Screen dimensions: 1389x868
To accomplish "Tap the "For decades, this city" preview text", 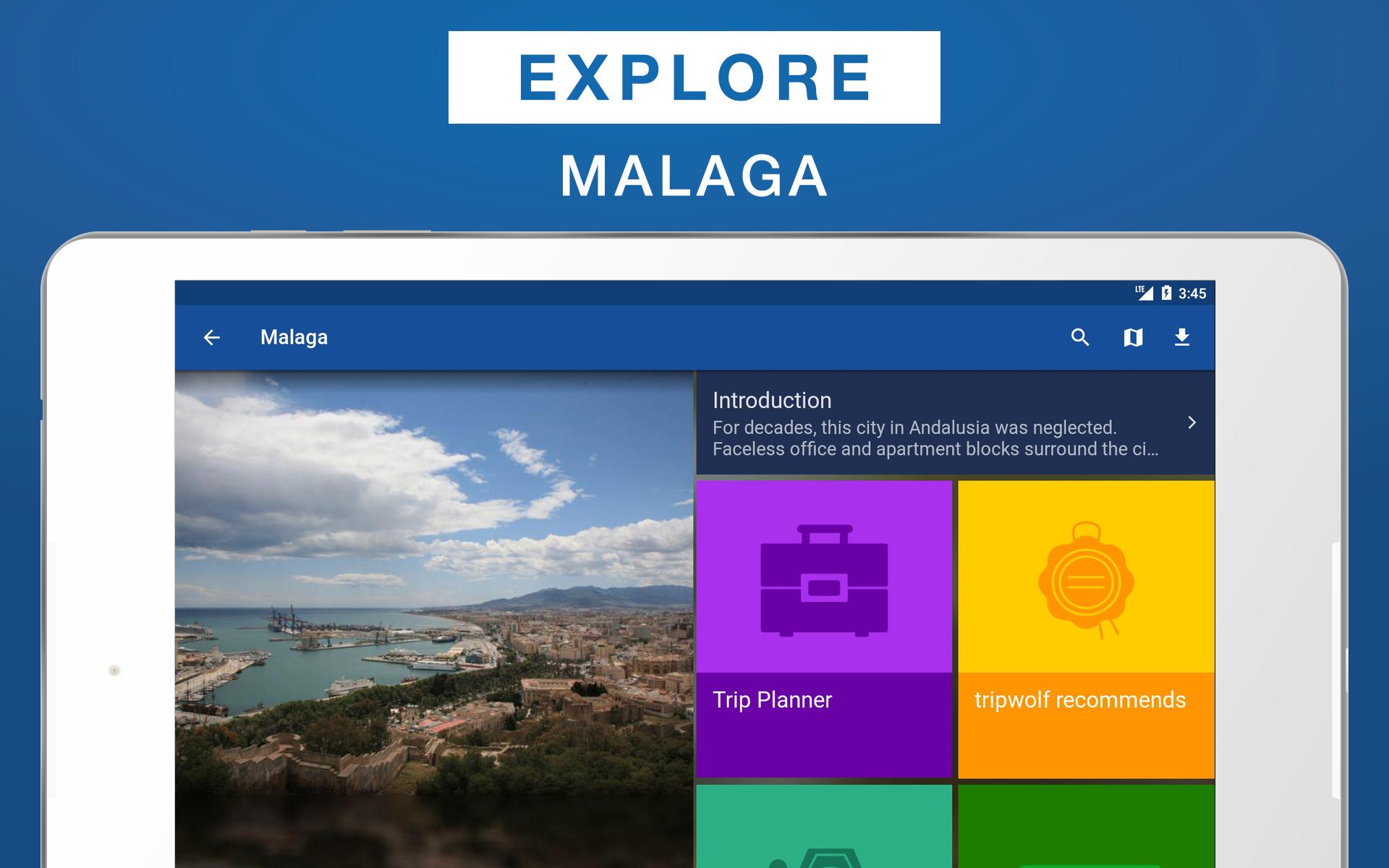I will click(935, 438).
